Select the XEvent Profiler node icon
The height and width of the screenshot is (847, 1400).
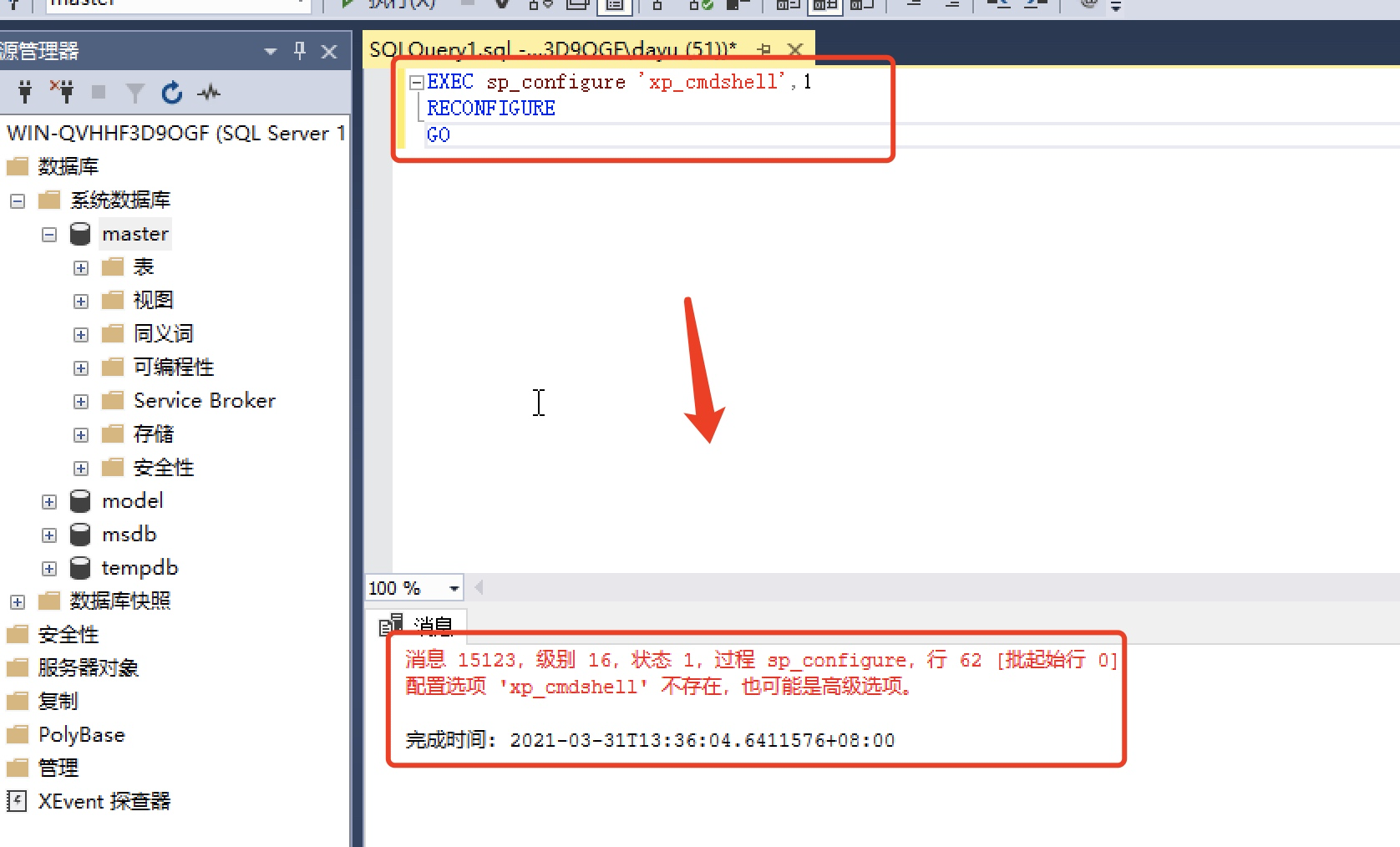(x=16, y=801)
